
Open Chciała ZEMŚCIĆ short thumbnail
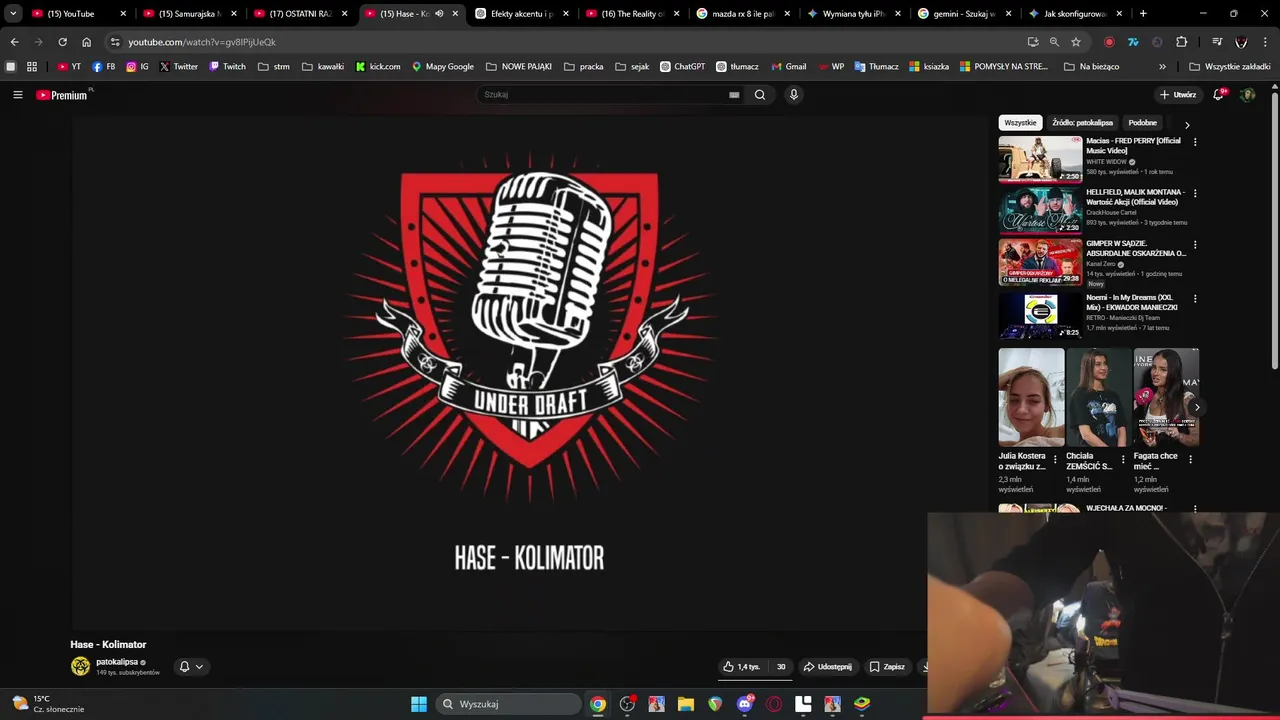(x=1098, y=397)
